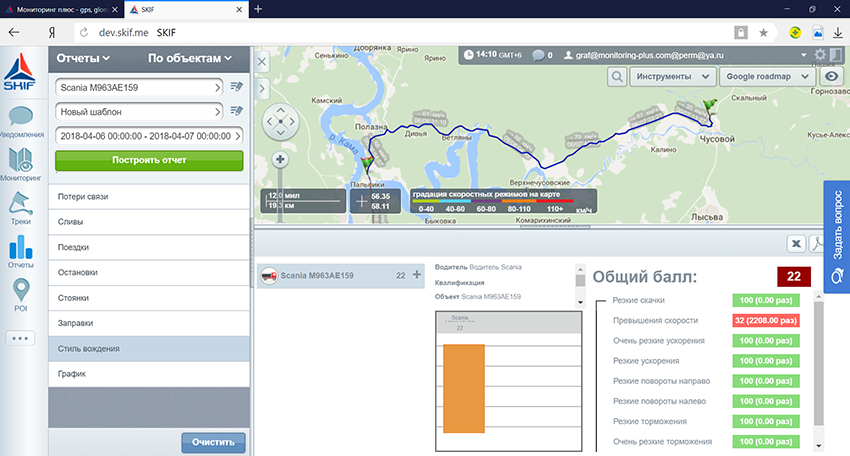Click the Yandex Я button

(51, 33)
